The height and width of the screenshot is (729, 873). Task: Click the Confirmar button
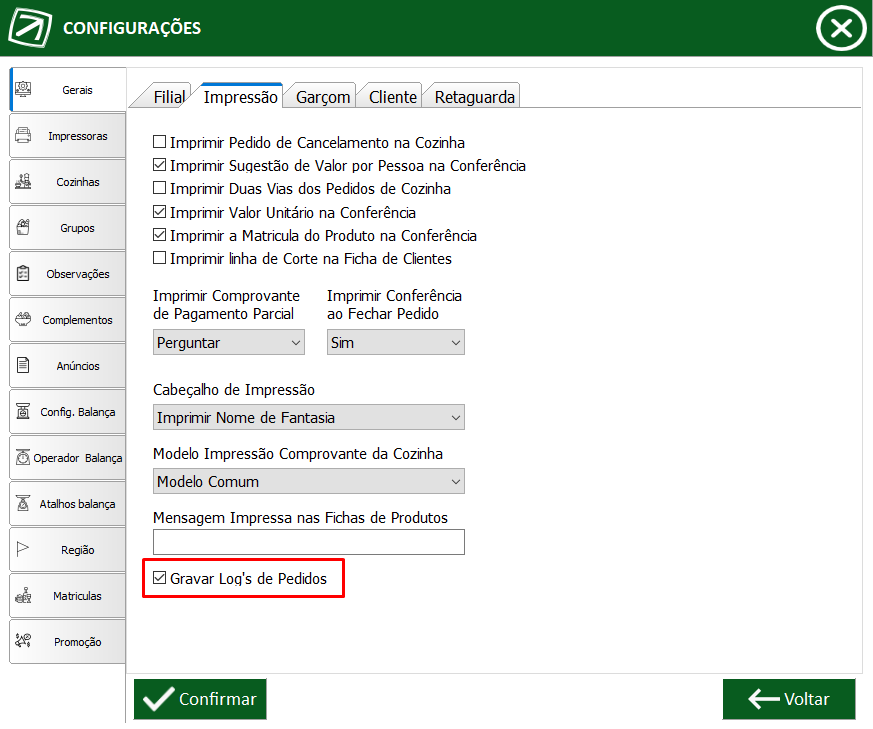click(x=200, y=699)
